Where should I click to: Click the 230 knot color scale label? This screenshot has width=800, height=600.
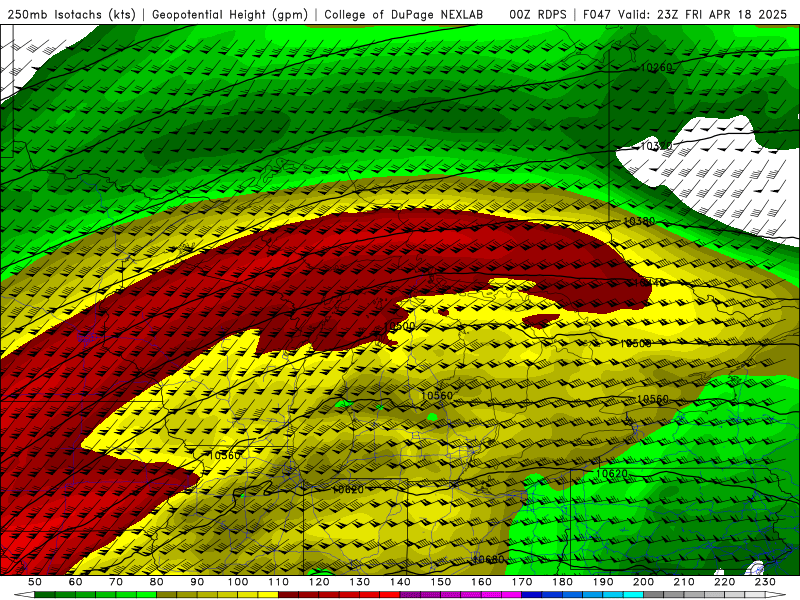(765, 582)
